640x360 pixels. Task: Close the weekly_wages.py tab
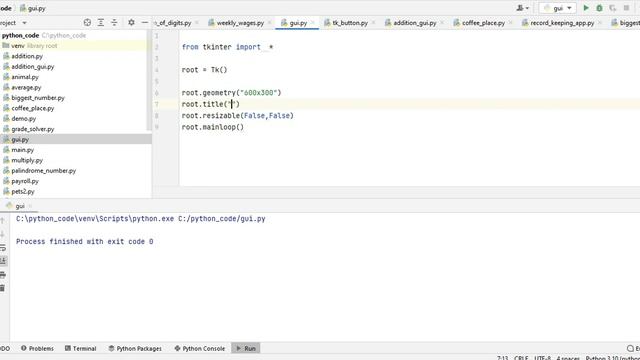pos(269,23)
